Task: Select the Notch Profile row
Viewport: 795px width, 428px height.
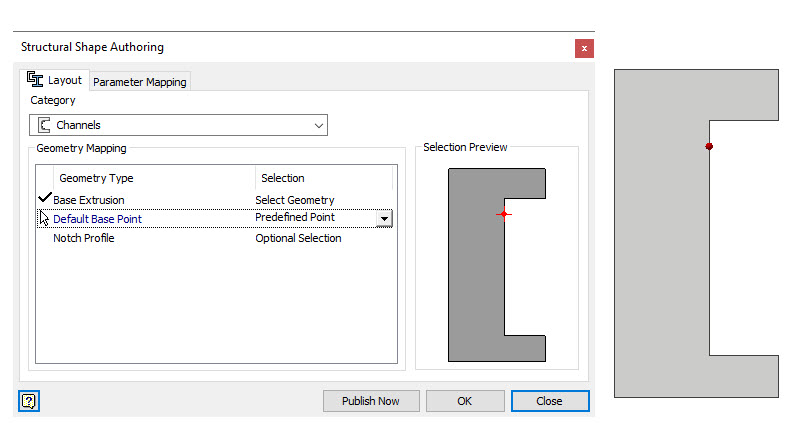Action: pos(214,238)
